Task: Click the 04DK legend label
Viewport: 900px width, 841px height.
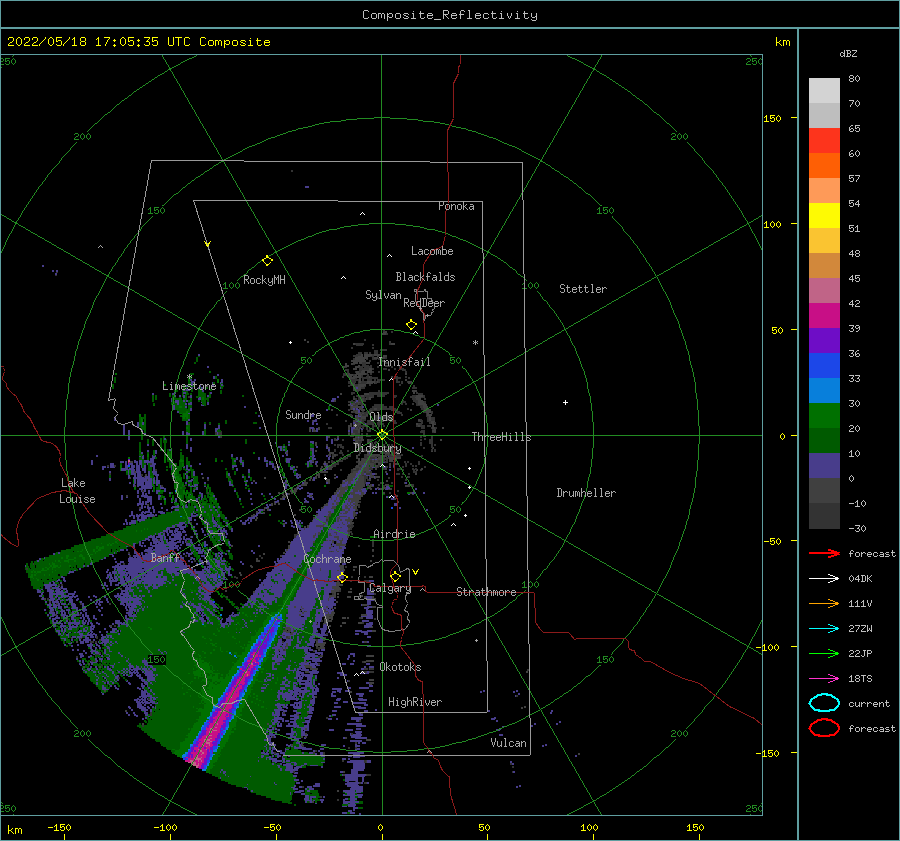Action: click(860, 579)
